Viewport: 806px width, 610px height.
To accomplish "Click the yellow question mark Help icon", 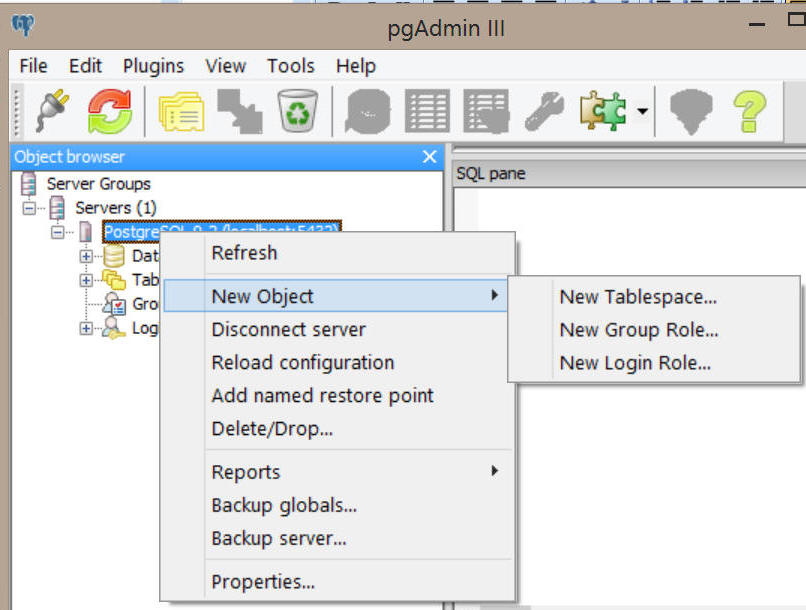I will (750, 111).
